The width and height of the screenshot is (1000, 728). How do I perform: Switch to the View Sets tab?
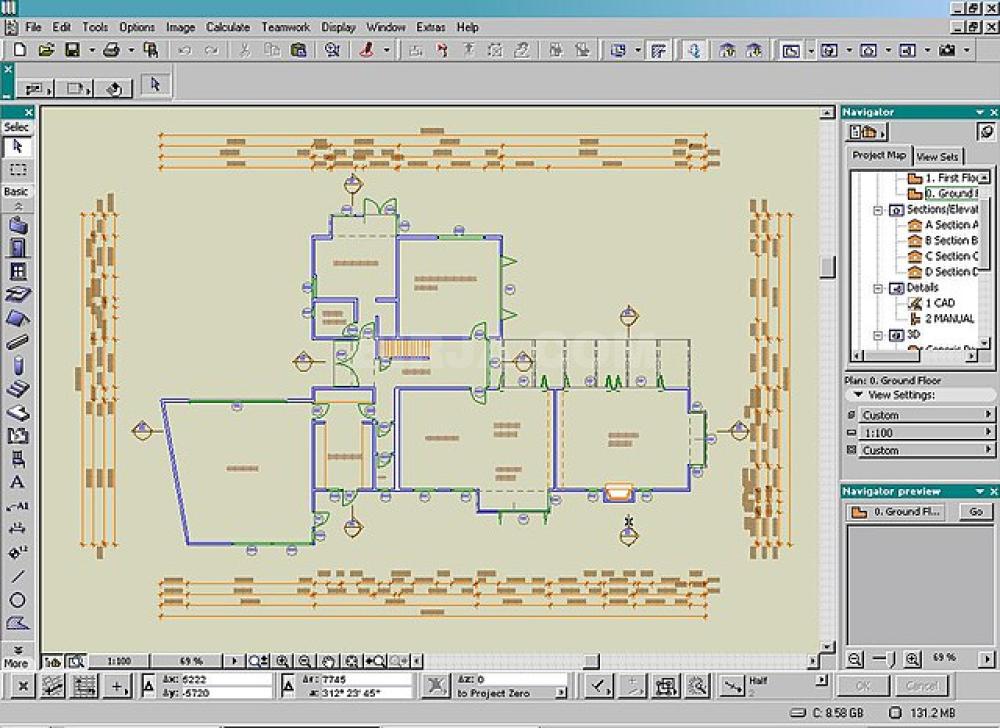click(x=937, y=157)
